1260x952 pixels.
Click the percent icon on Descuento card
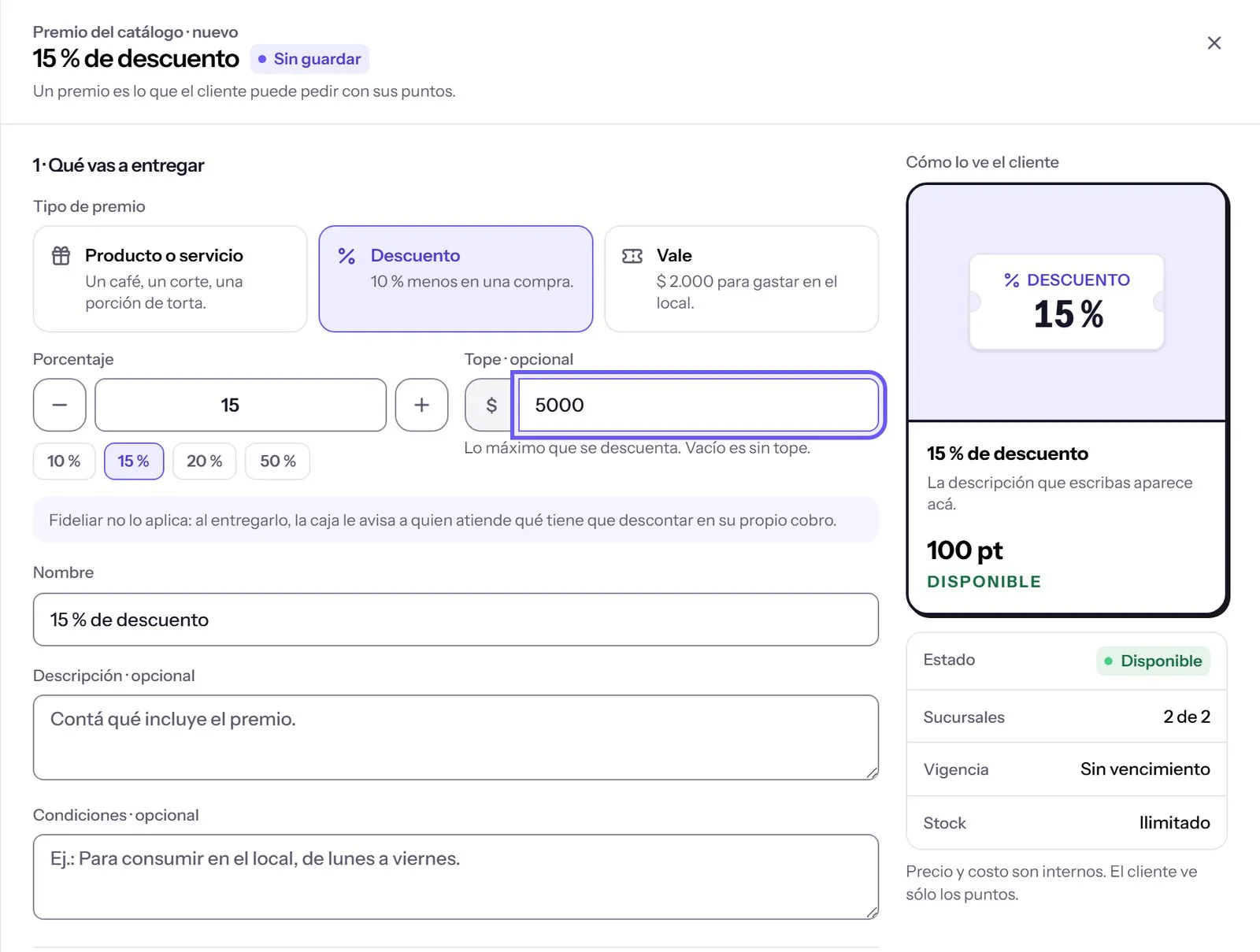pos(346,256)
